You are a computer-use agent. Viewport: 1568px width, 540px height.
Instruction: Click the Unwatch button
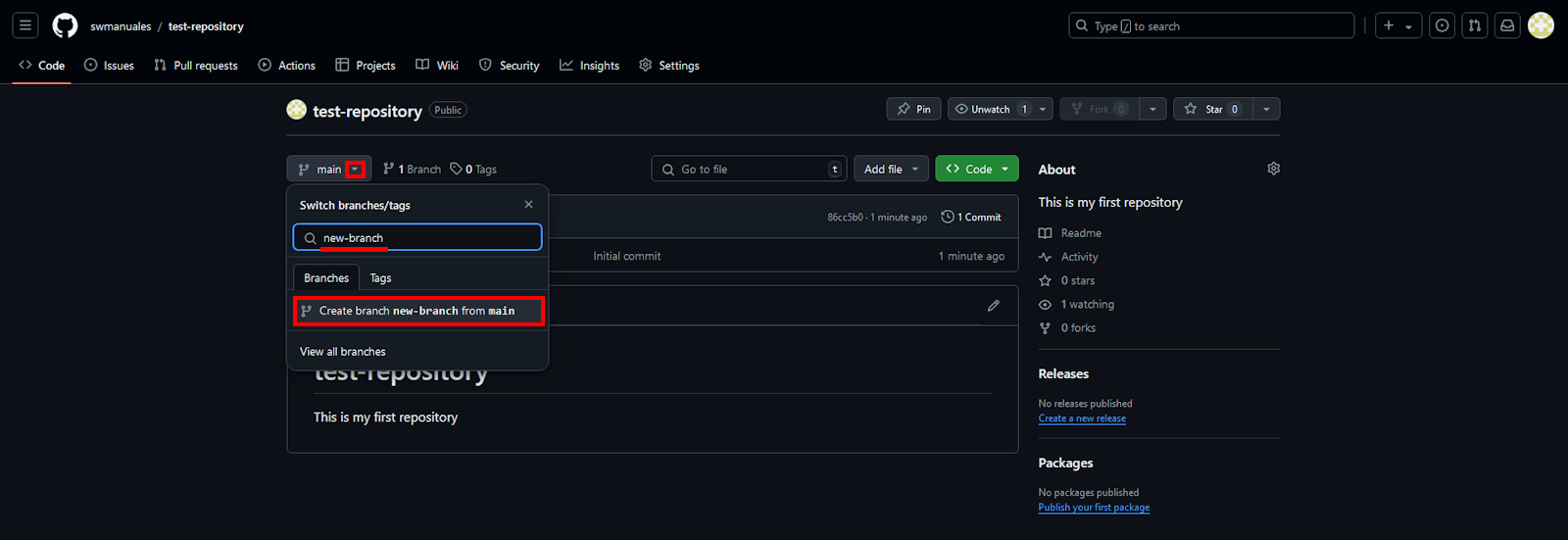991,109
